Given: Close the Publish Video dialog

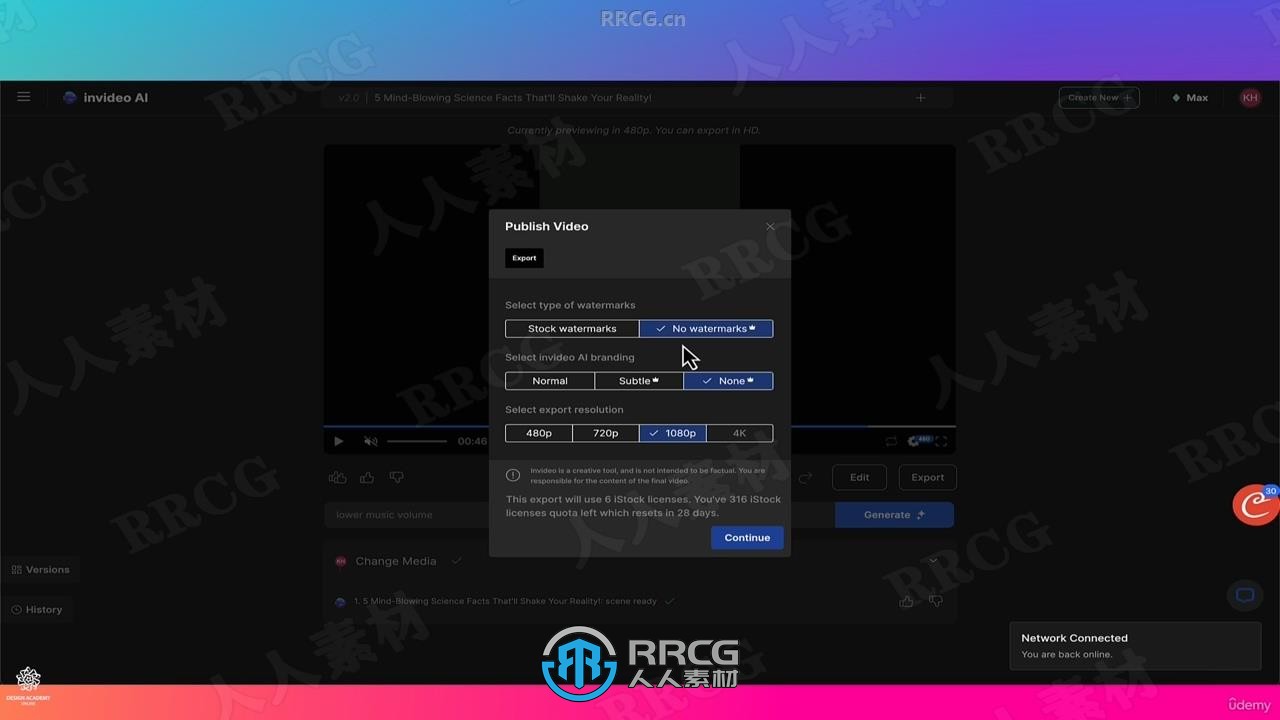Looking at the screenshot, I should click(770, 227).
